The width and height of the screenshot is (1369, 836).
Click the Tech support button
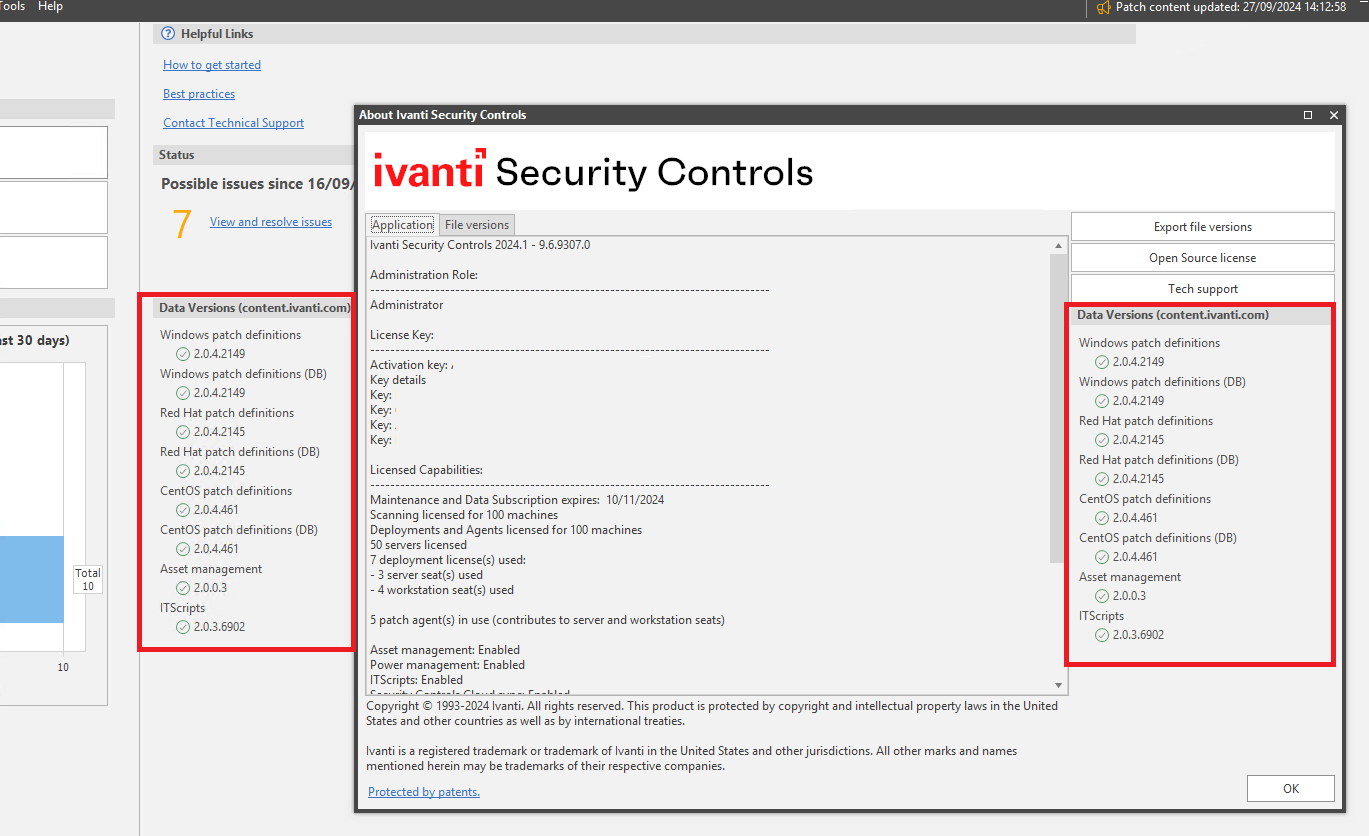(x=1202, y=289)
